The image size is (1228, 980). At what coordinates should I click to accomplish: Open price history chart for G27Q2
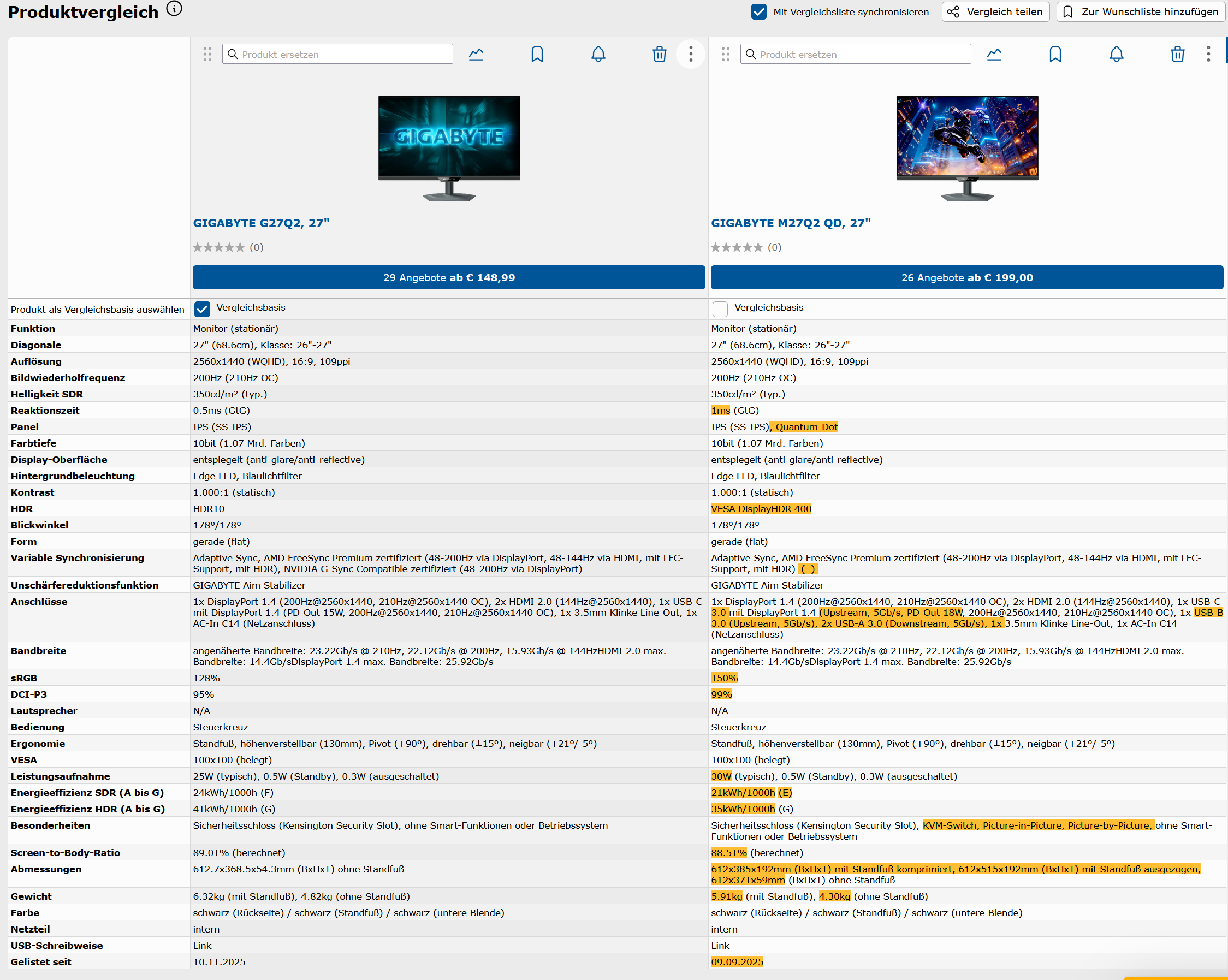(476, 55)
